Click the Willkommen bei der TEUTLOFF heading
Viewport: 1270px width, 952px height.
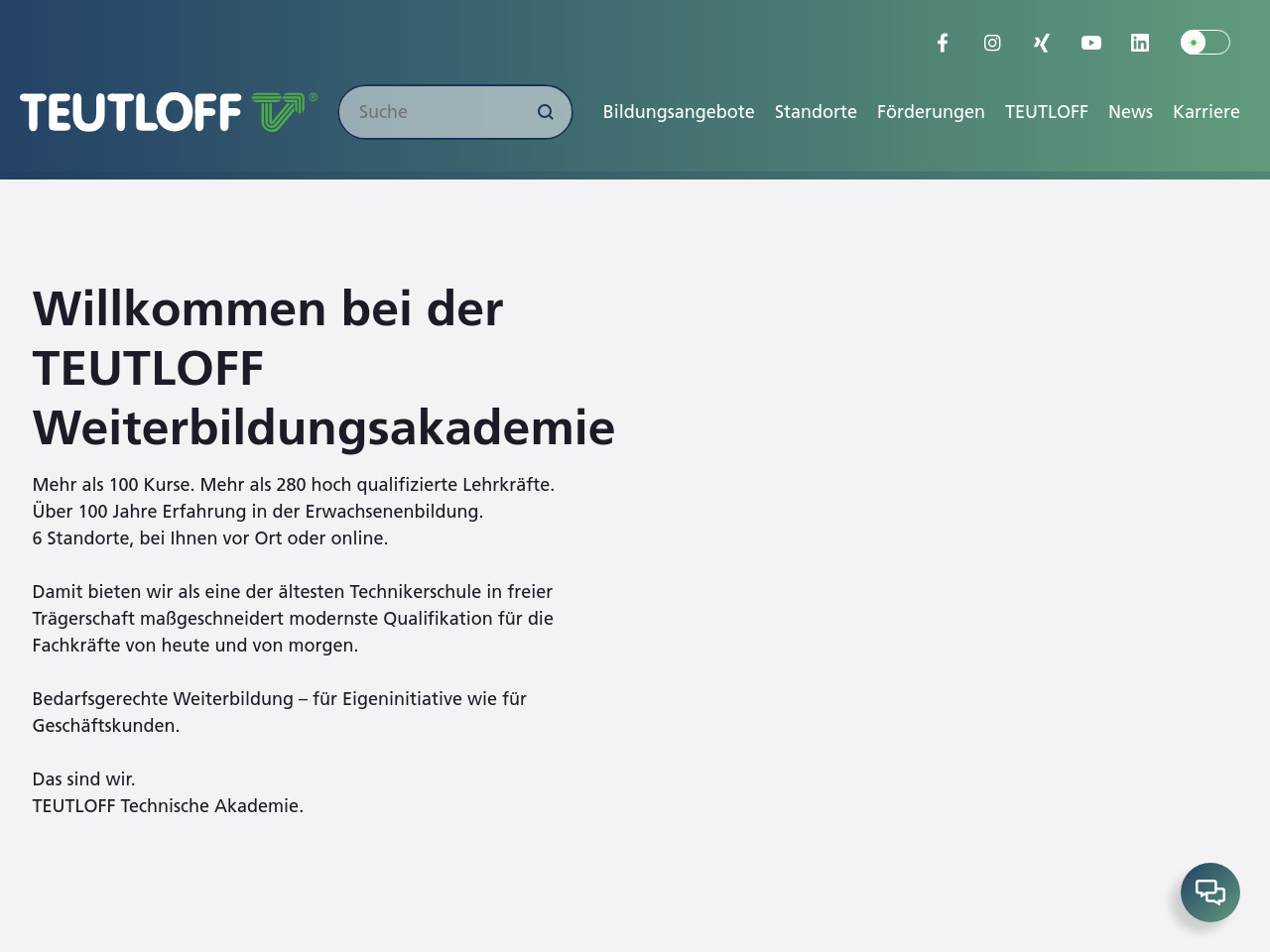(323, 368)
